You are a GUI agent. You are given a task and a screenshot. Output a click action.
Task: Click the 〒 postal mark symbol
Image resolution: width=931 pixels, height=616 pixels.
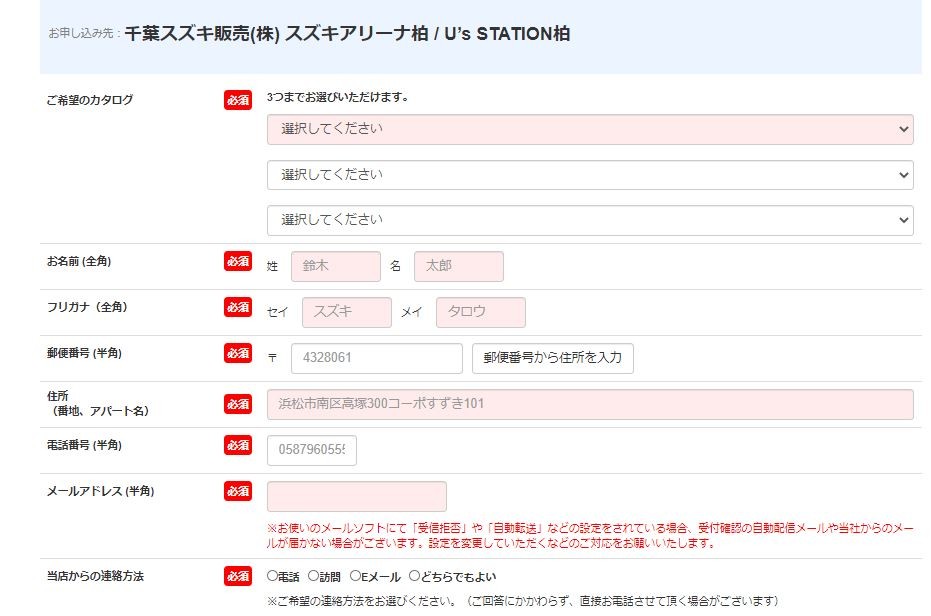point(273,358)
